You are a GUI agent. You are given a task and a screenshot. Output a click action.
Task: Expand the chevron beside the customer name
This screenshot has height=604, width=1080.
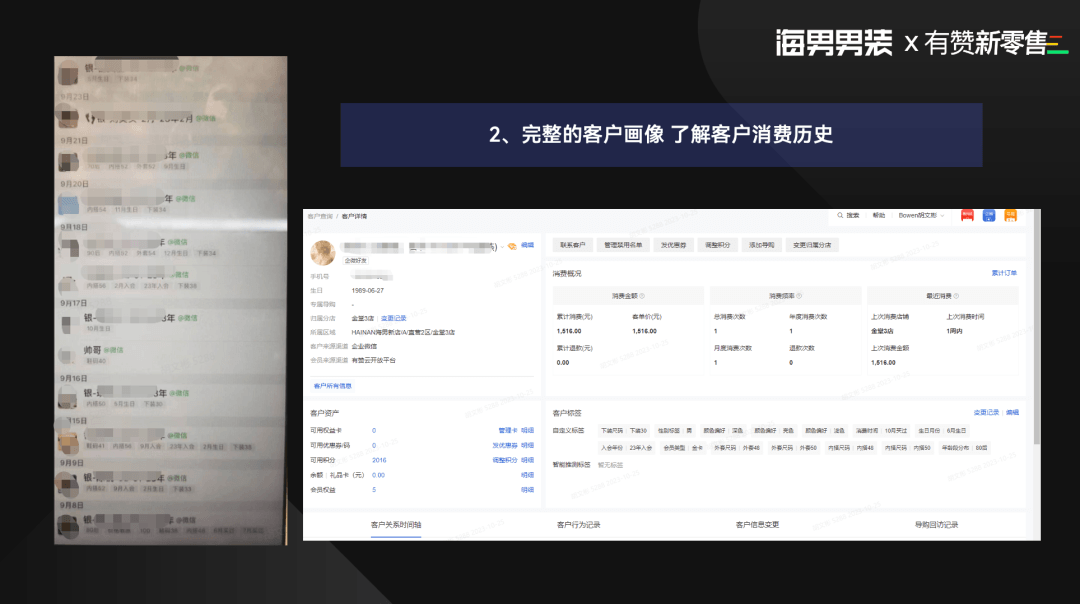click(502, 247)
